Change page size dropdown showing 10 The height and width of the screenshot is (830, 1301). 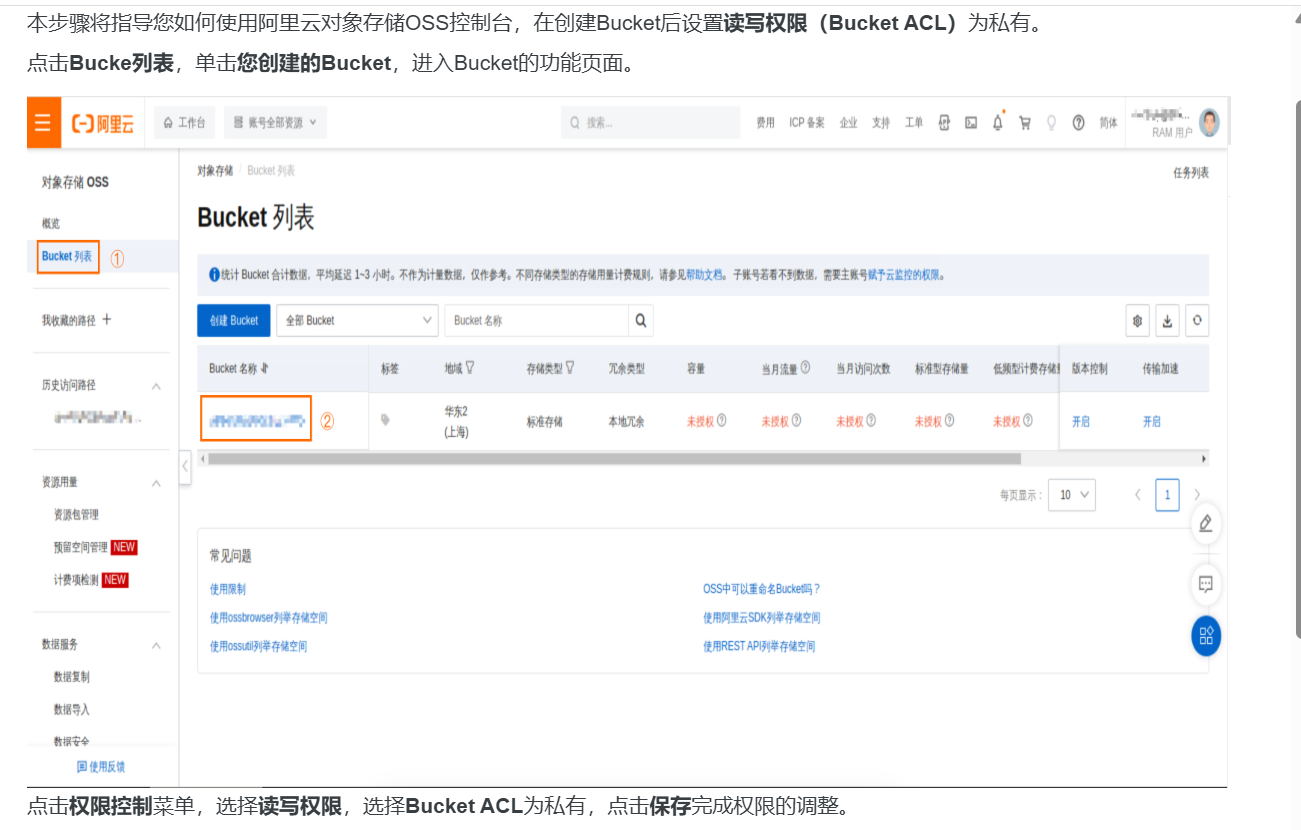[1072, 495]
